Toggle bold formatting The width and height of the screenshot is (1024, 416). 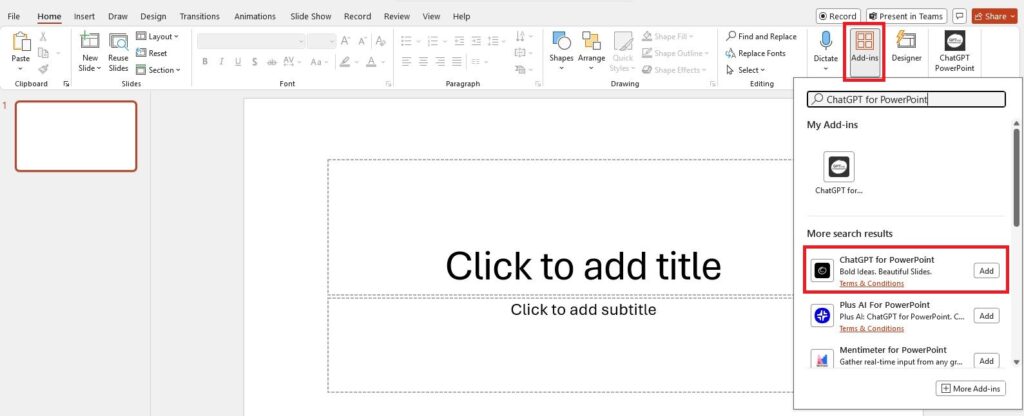(x=205, y=62)
